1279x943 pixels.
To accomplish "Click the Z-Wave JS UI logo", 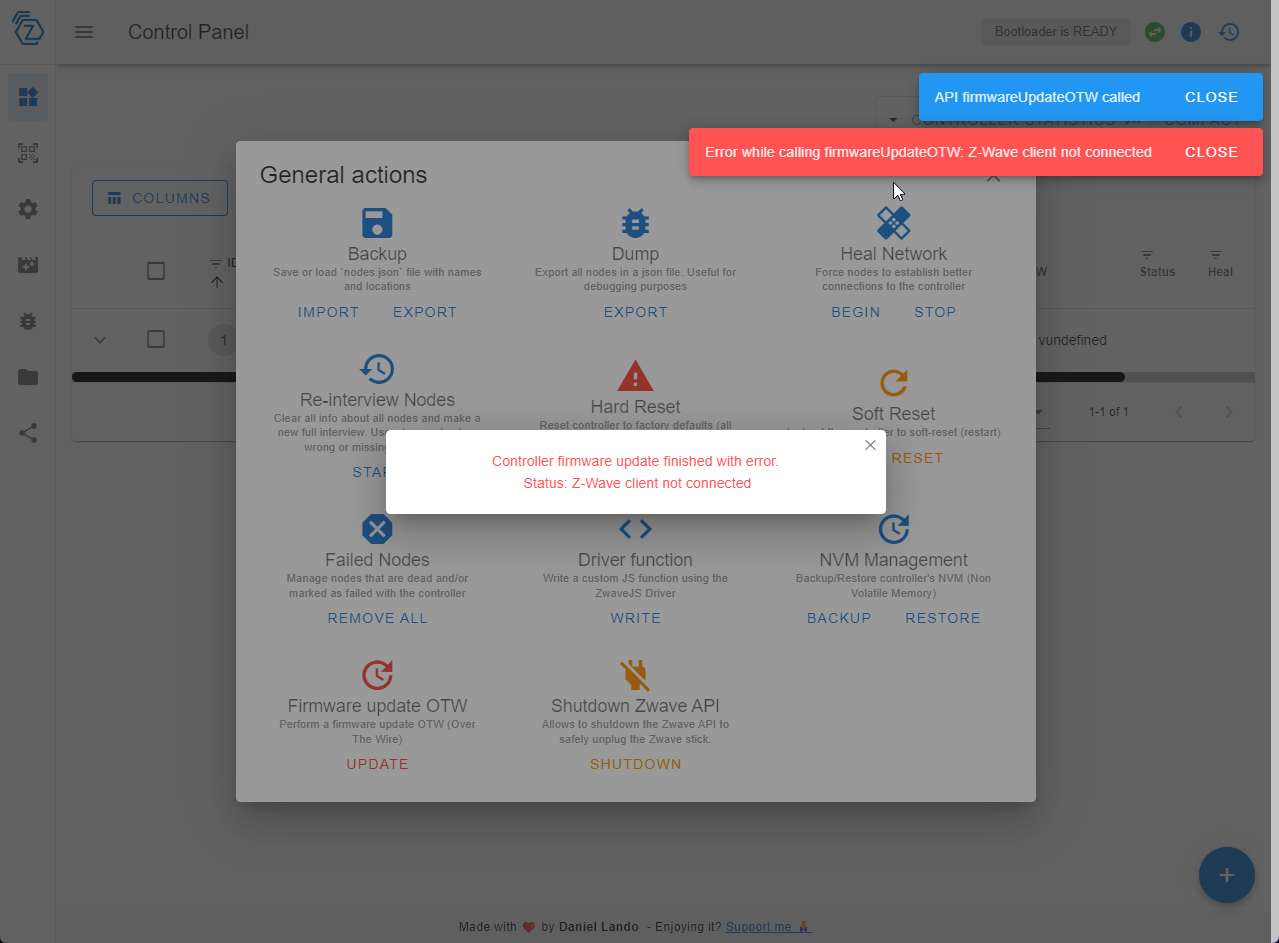I will click(27, 30).
